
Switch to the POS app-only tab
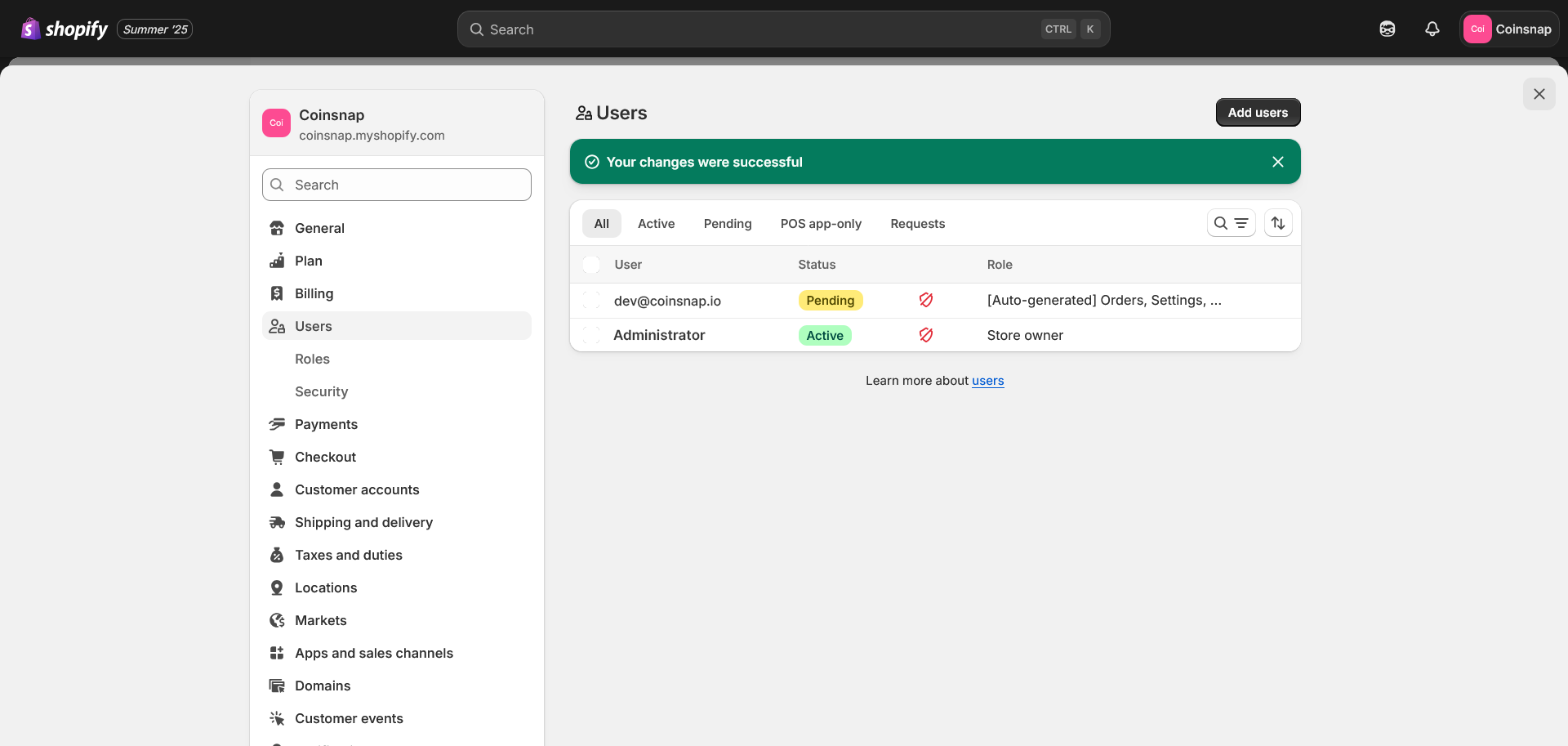[820, 224]
